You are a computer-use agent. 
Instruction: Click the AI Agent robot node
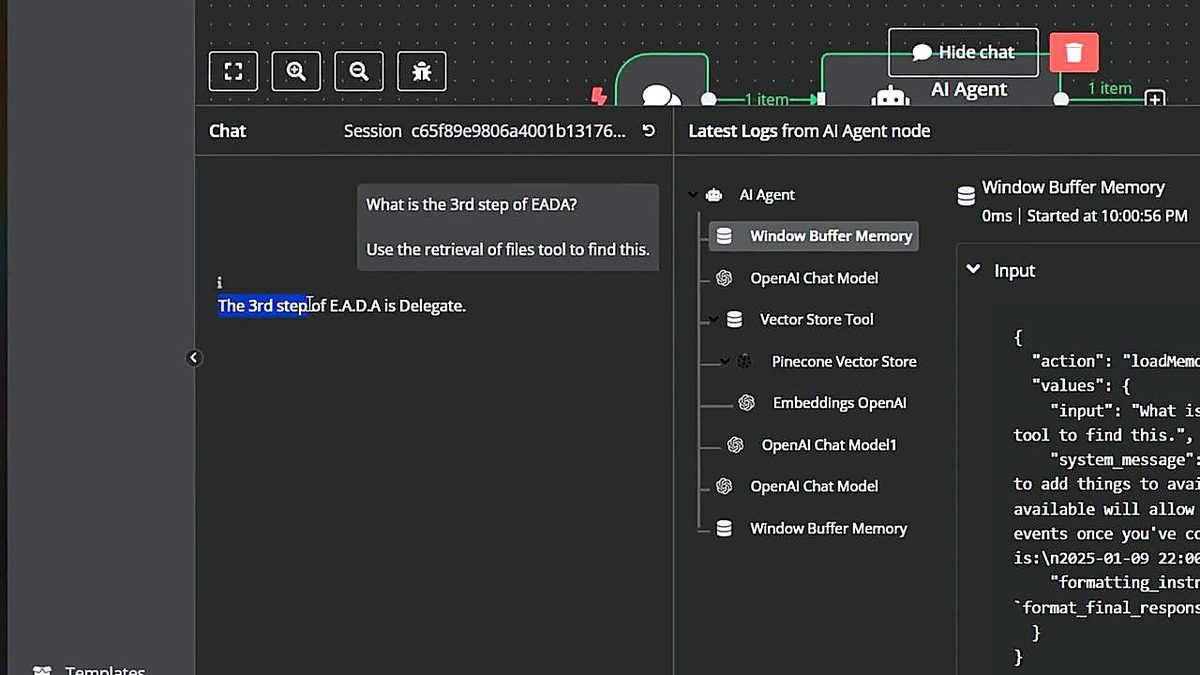890,97
